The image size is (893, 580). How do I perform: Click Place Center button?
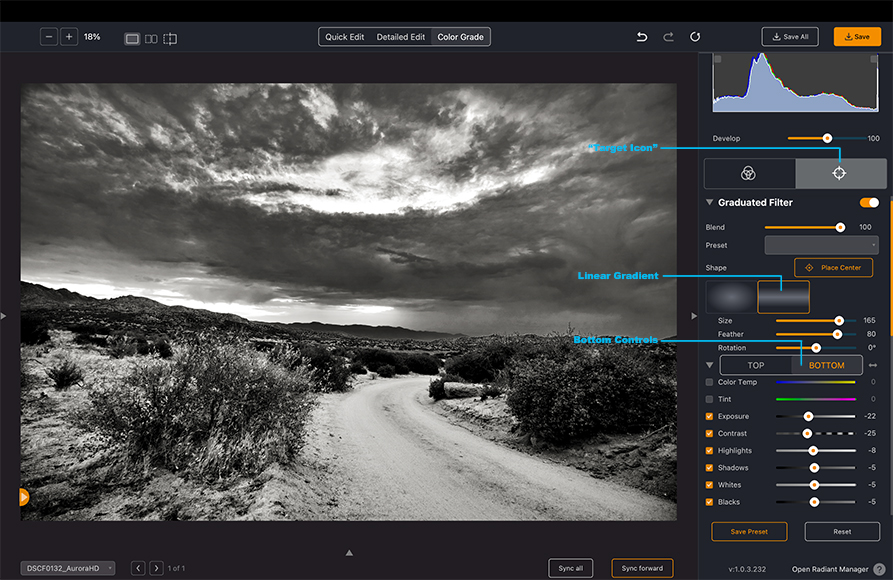point(833,268)
